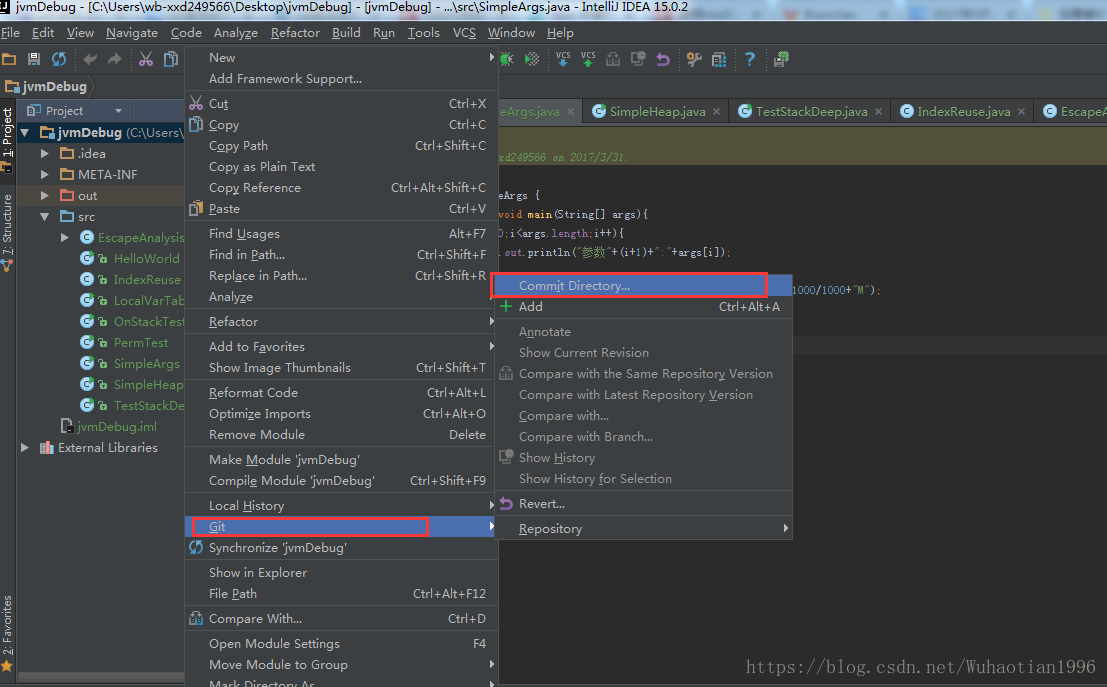This screenshot has width=1107, height=687.
Task: Choose Synchronize 'jvmDebug' menu entry
Action: pos(340,548)
